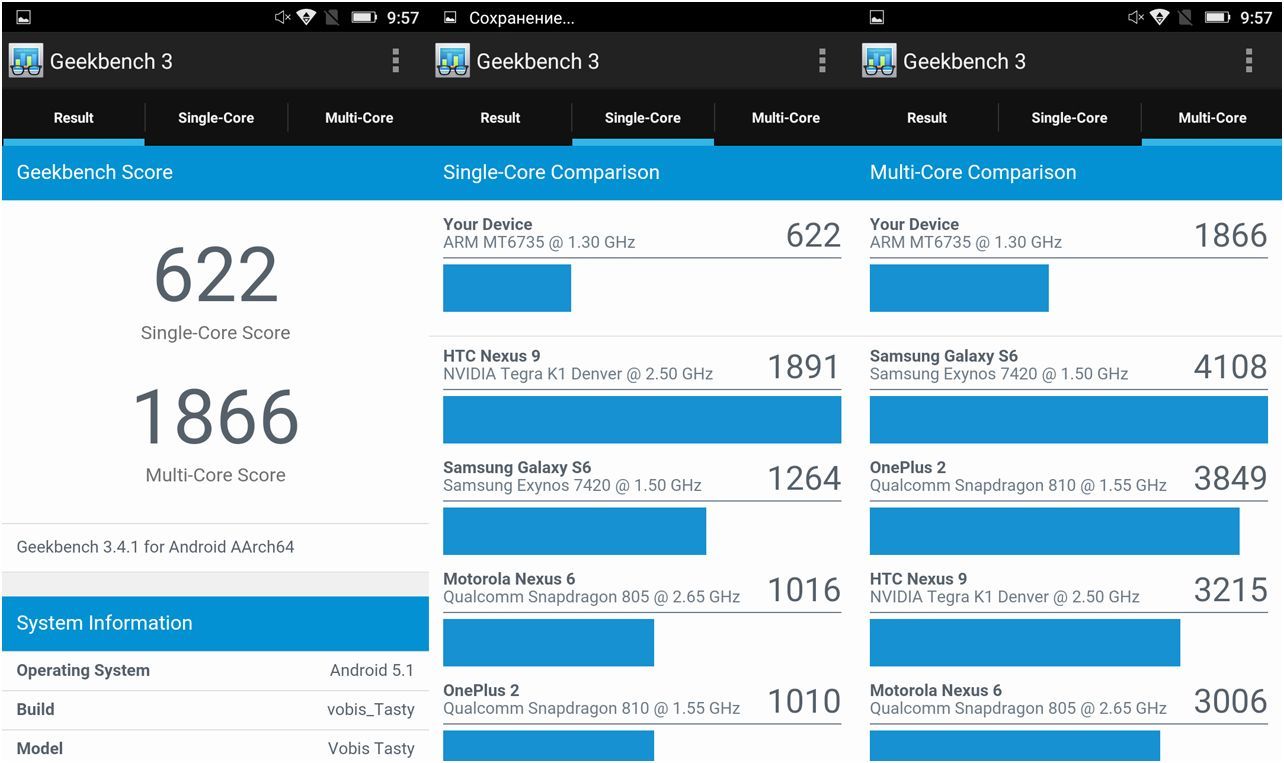Tap the Geekbench glasses icon on the middle screen
Image resolution: width=1284 pixels, height=763 pixels.
[x=452, y=61]
